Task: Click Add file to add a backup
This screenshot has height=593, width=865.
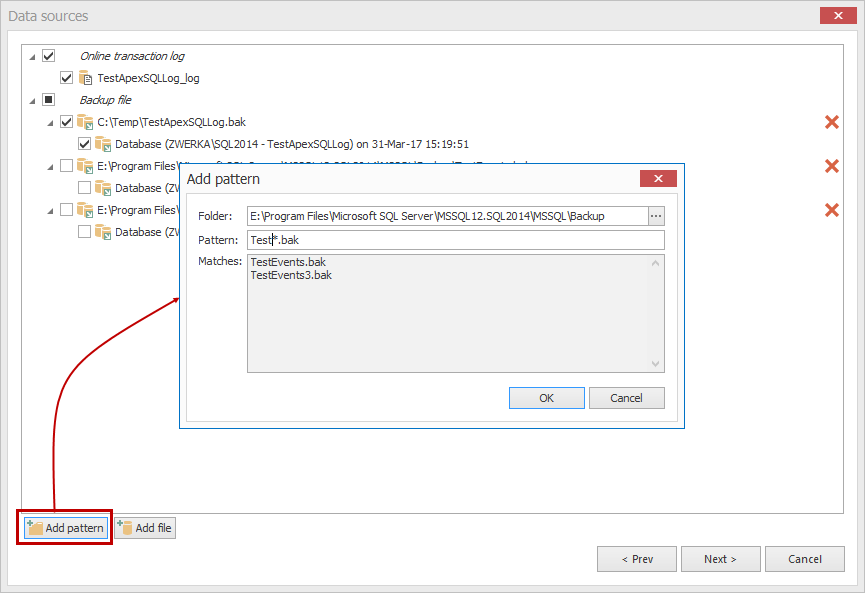Action: coord(144,528)
